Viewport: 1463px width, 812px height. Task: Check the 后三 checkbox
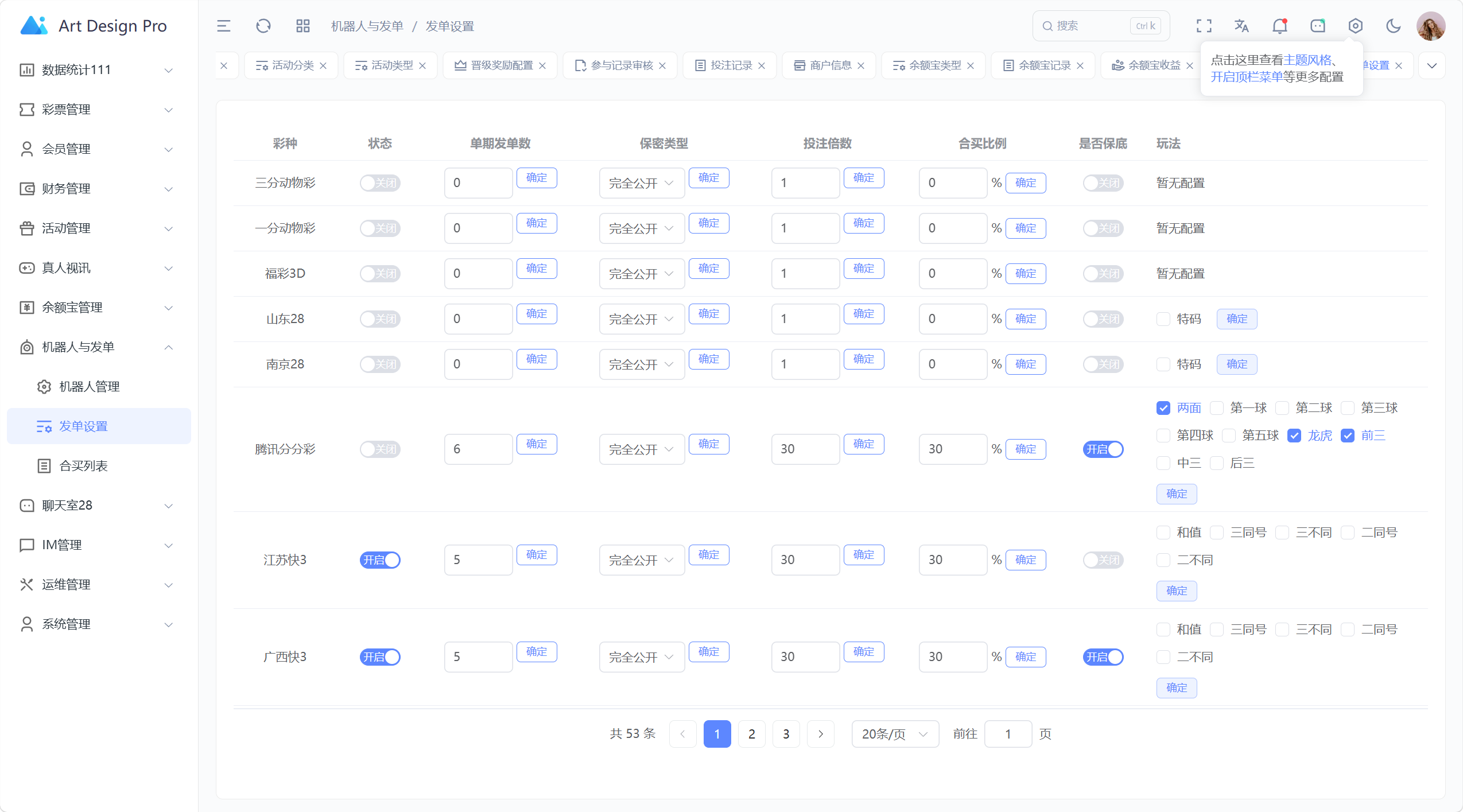pos(1217,463)
